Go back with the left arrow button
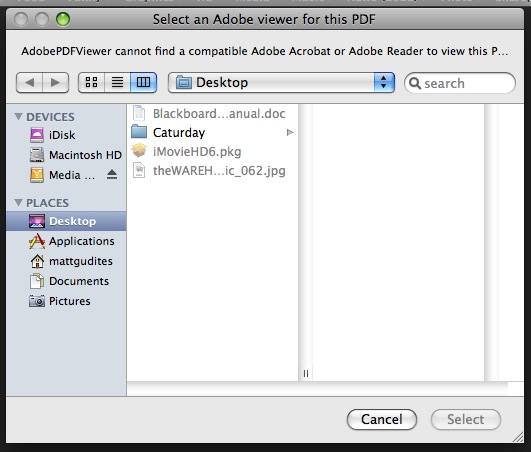The width and height of the screenshot is (531, 452). pos(29,82)
